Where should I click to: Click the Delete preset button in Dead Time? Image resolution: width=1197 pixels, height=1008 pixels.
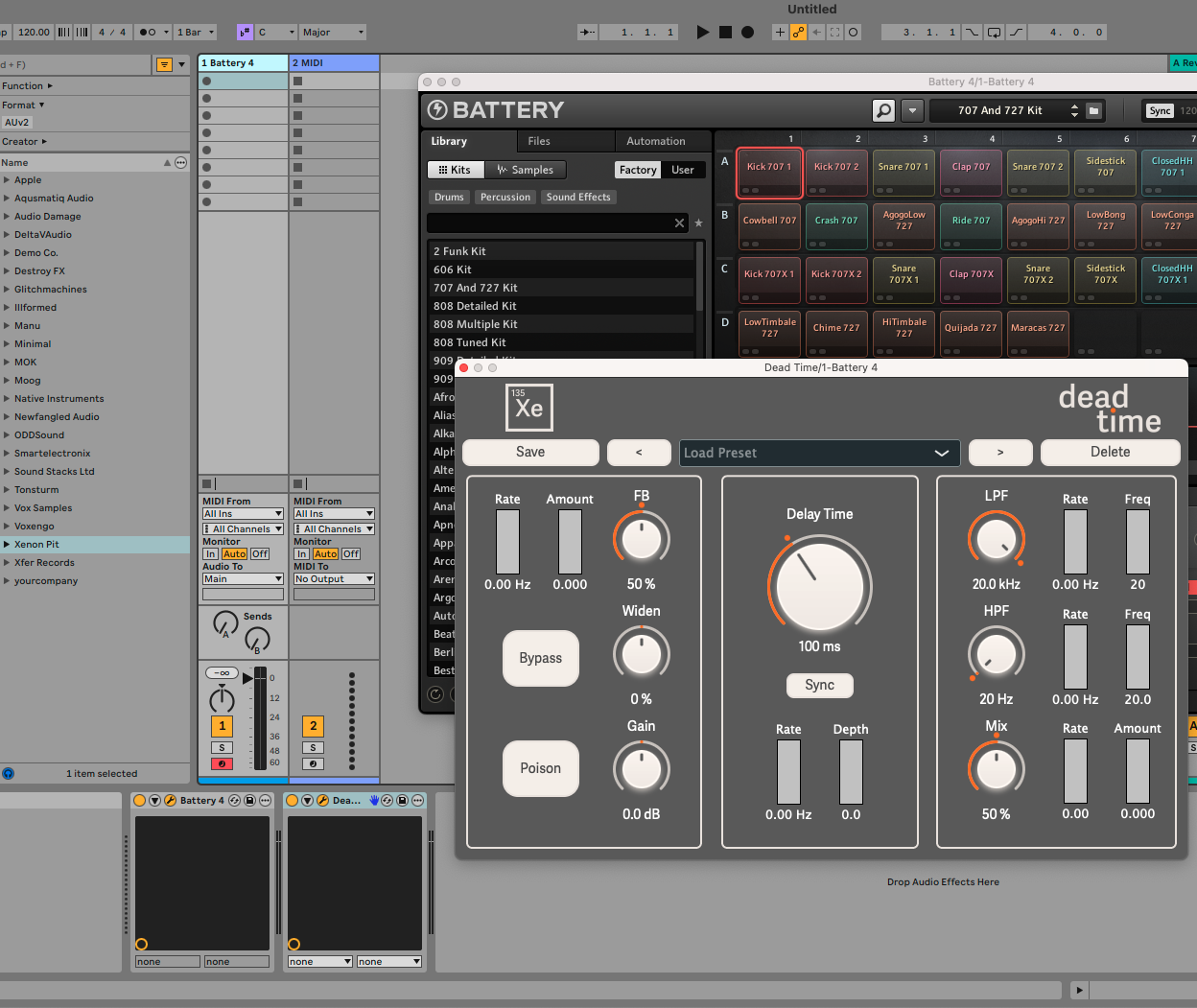tap(1110, 452)
